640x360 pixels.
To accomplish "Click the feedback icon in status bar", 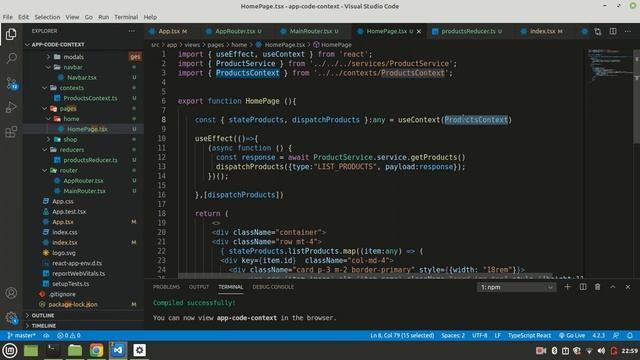I will pos(616,336).
